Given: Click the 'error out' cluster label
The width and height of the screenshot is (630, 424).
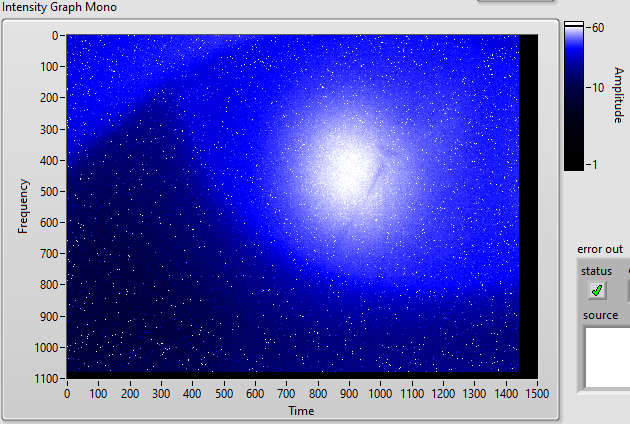Looking at the screenshot, I should (x=600, y=249).
